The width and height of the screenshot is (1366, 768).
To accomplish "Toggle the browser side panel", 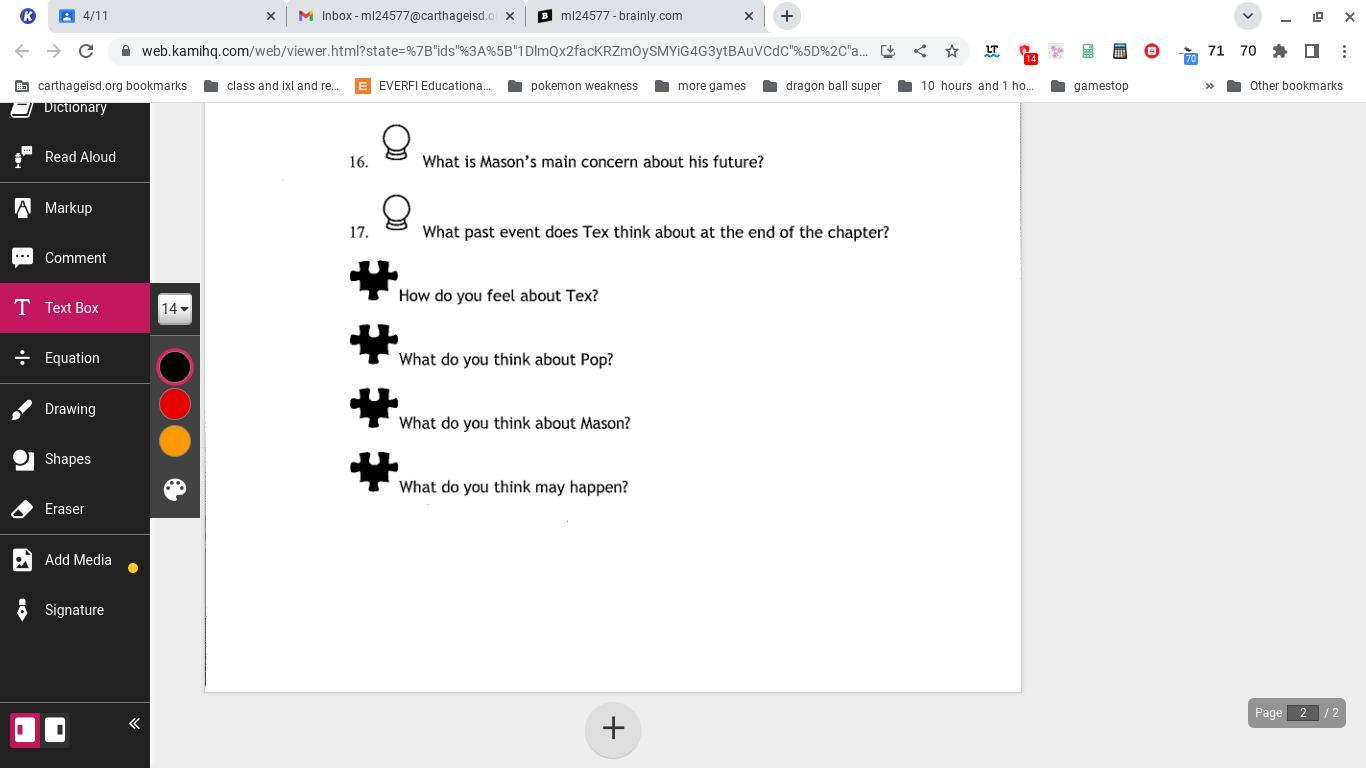I will 1312,51.
